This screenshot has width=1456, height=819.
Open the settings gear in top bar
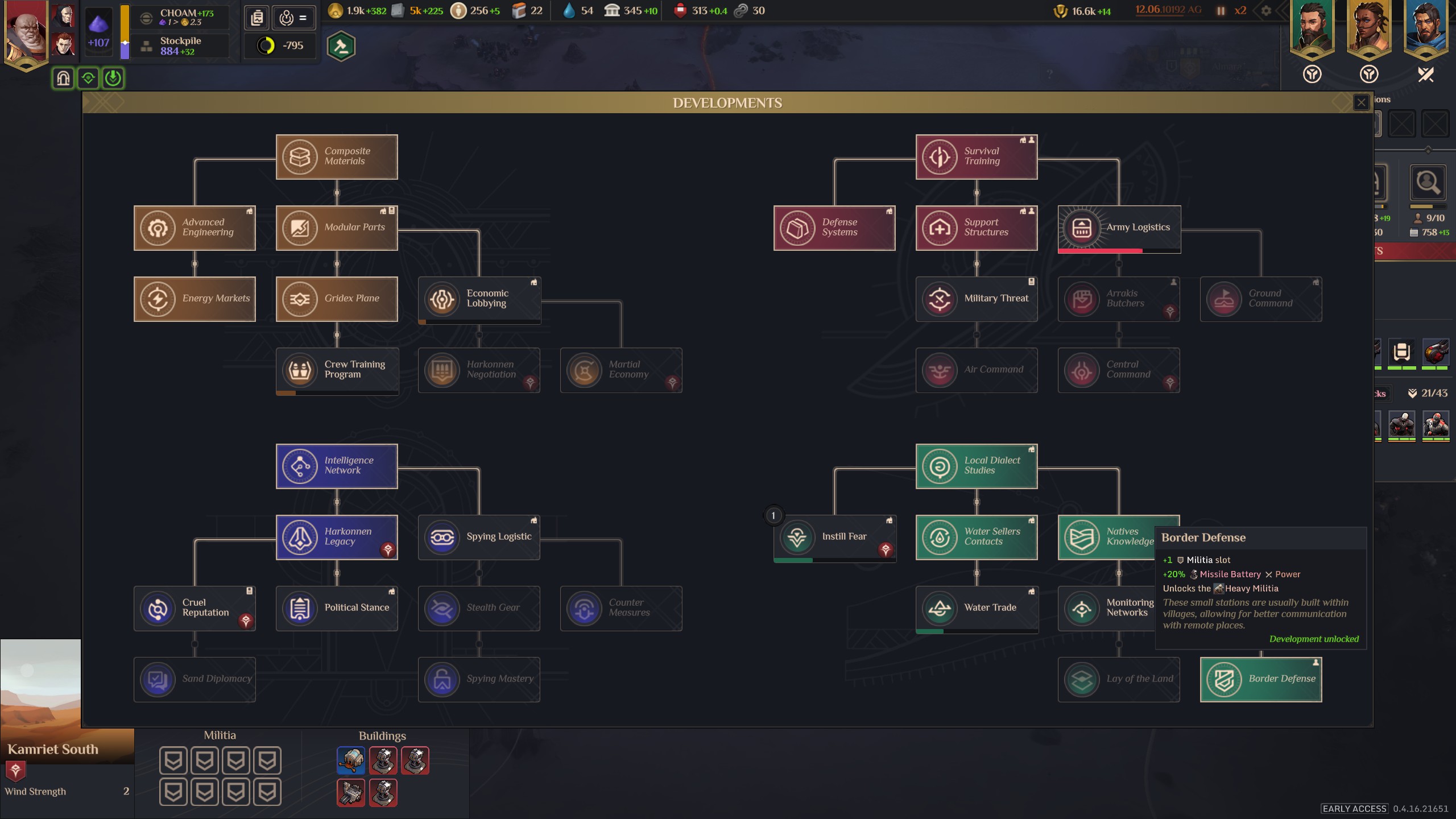tap(1266, 11)
